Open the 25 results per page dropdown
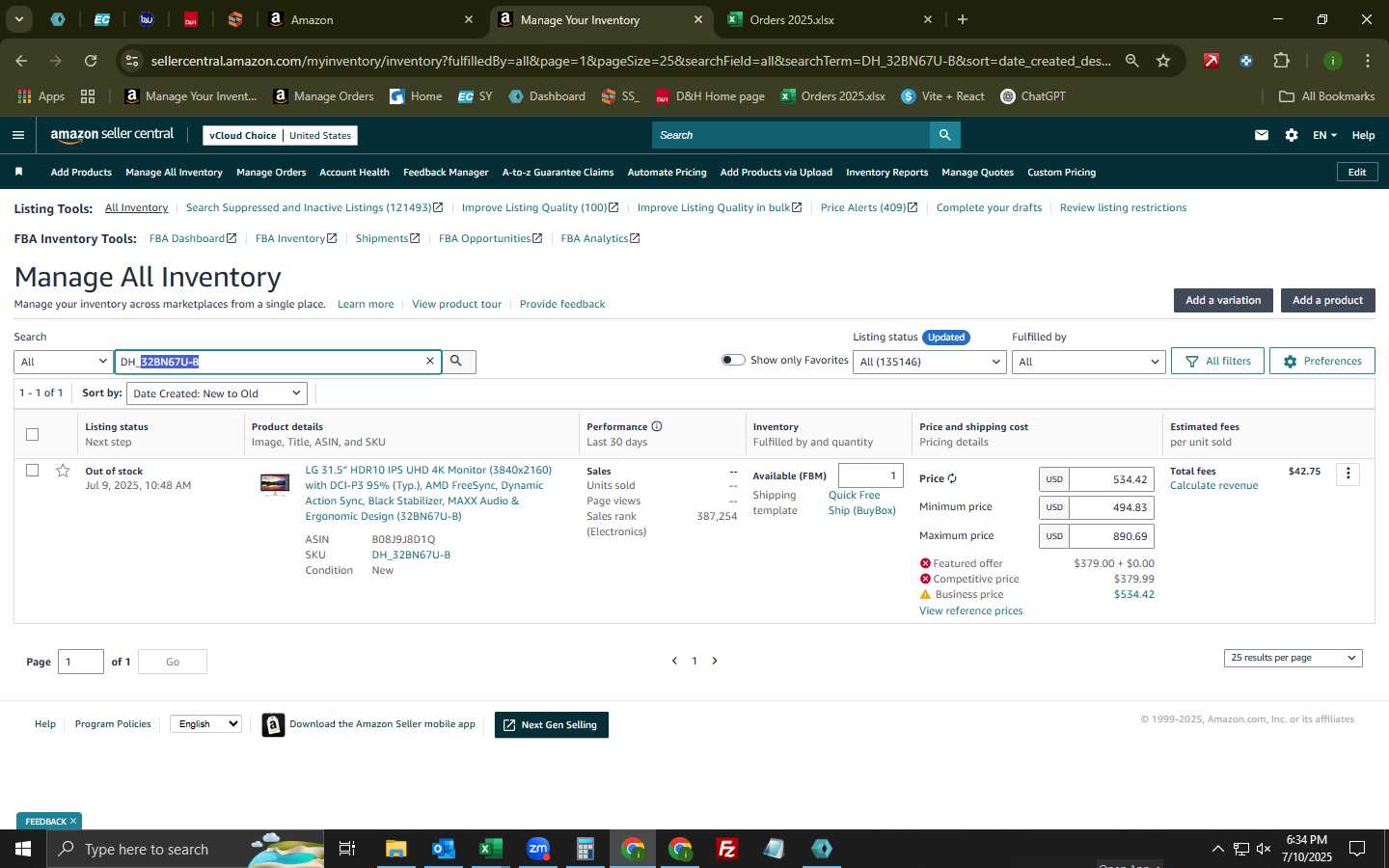 pos(1293,658)
